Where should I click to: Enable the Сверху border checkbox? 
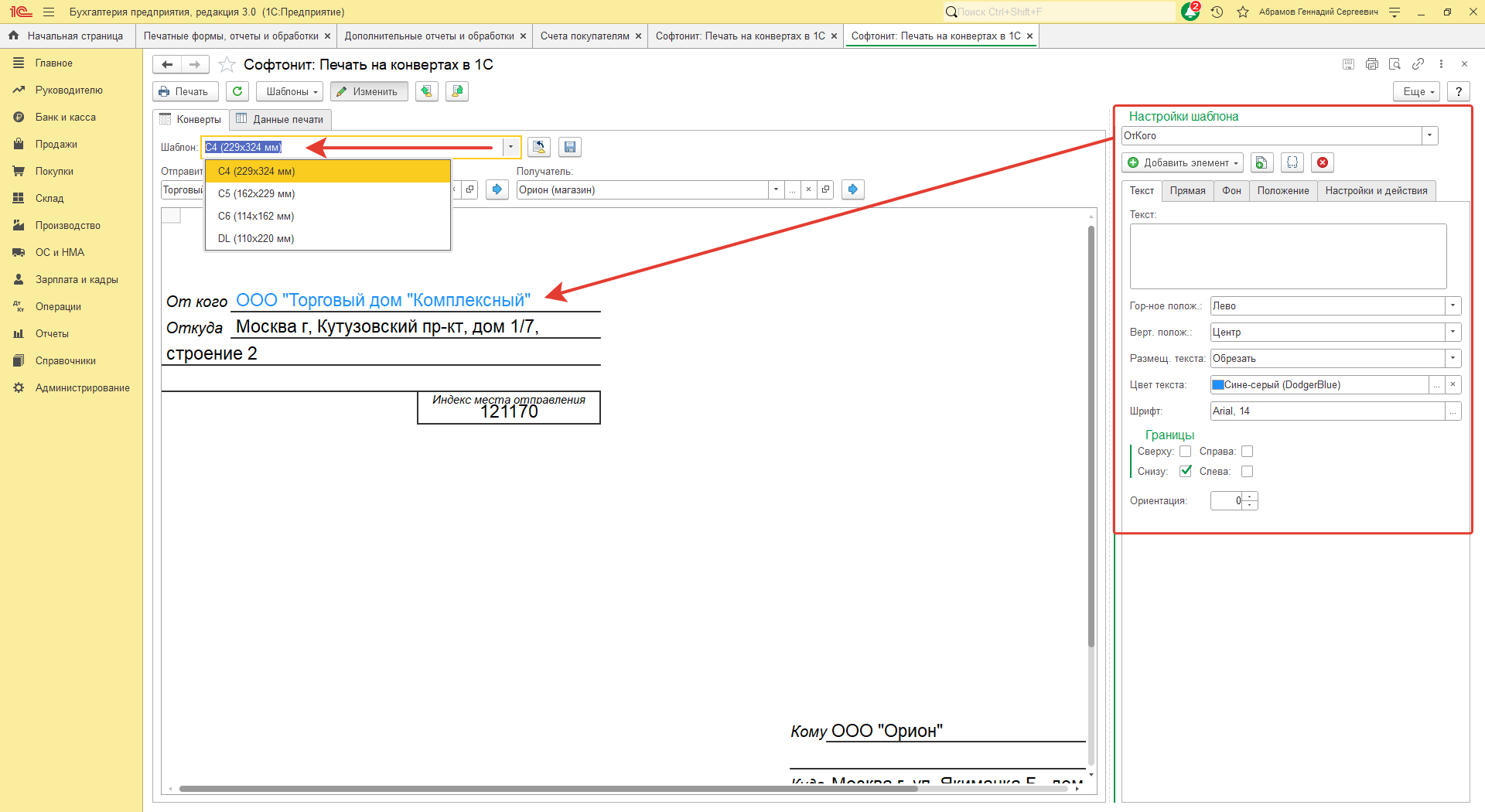(x=1185, y=452)
